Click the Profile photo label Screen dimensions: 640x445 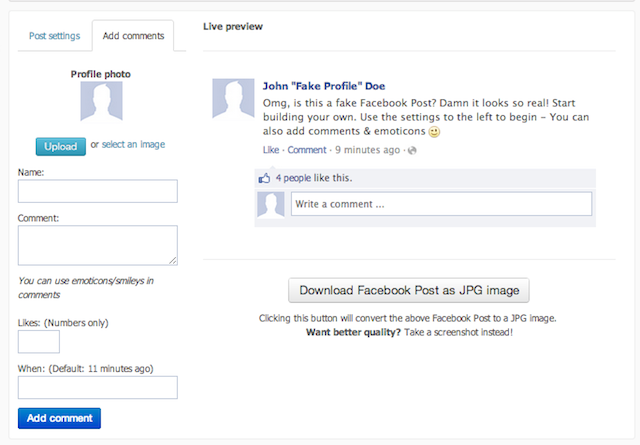click(x=100, y=74)
